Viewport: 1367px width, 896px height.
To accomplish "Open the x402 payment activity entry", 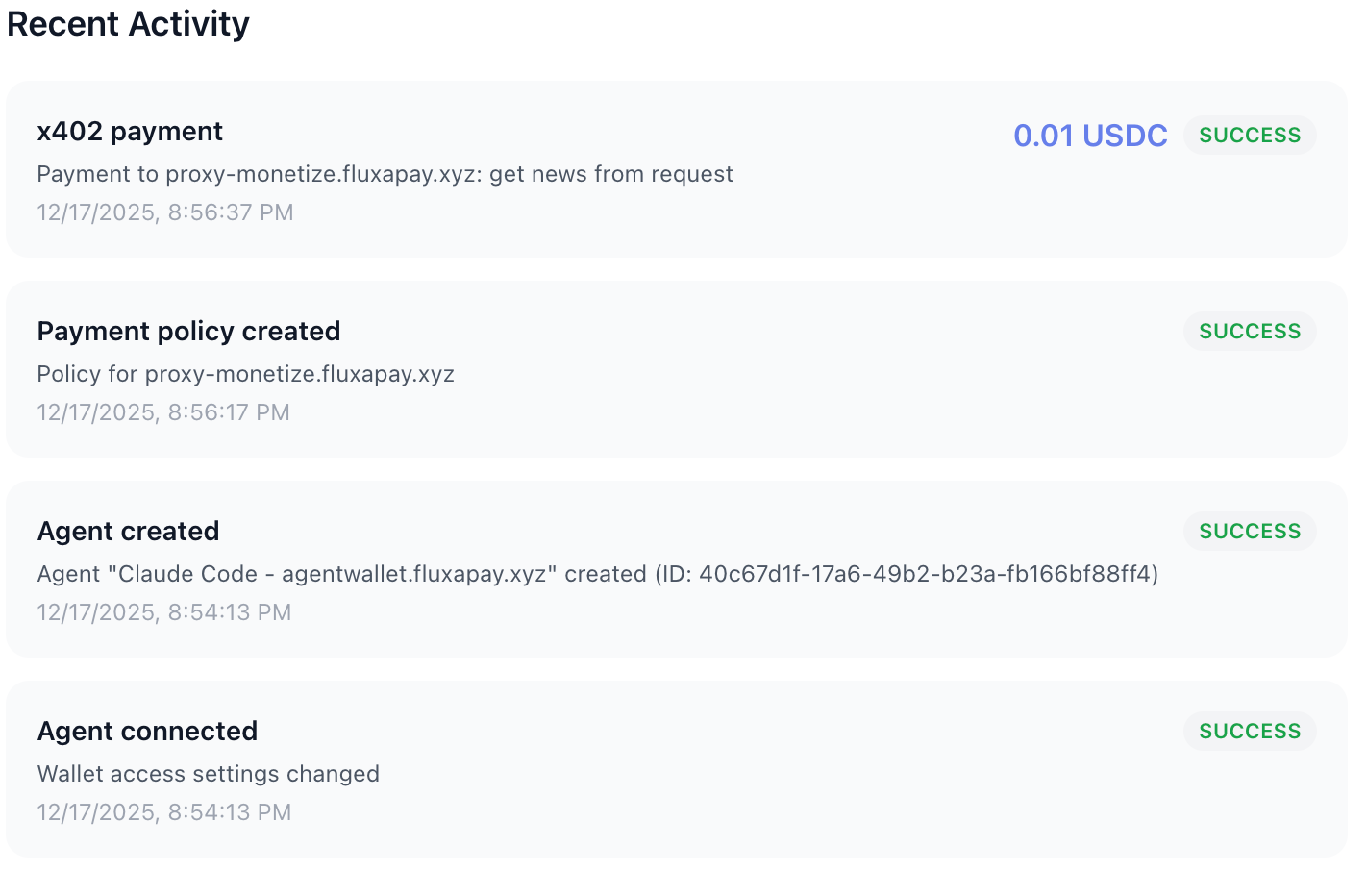I will (130, 132).
